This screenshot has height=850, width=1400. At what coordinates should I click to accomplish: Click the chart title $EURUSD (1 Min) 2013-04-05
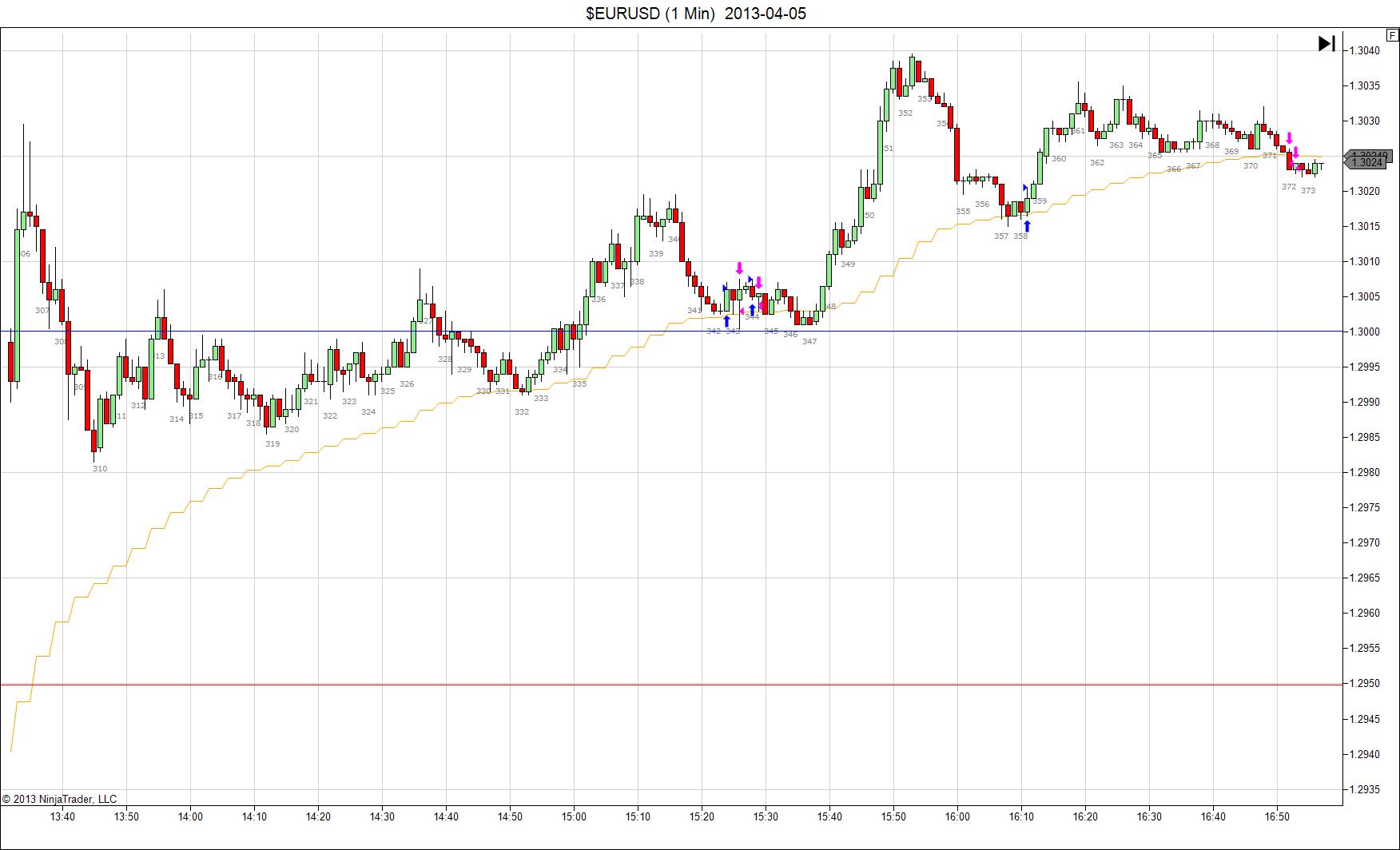click(x=696, y=14)
